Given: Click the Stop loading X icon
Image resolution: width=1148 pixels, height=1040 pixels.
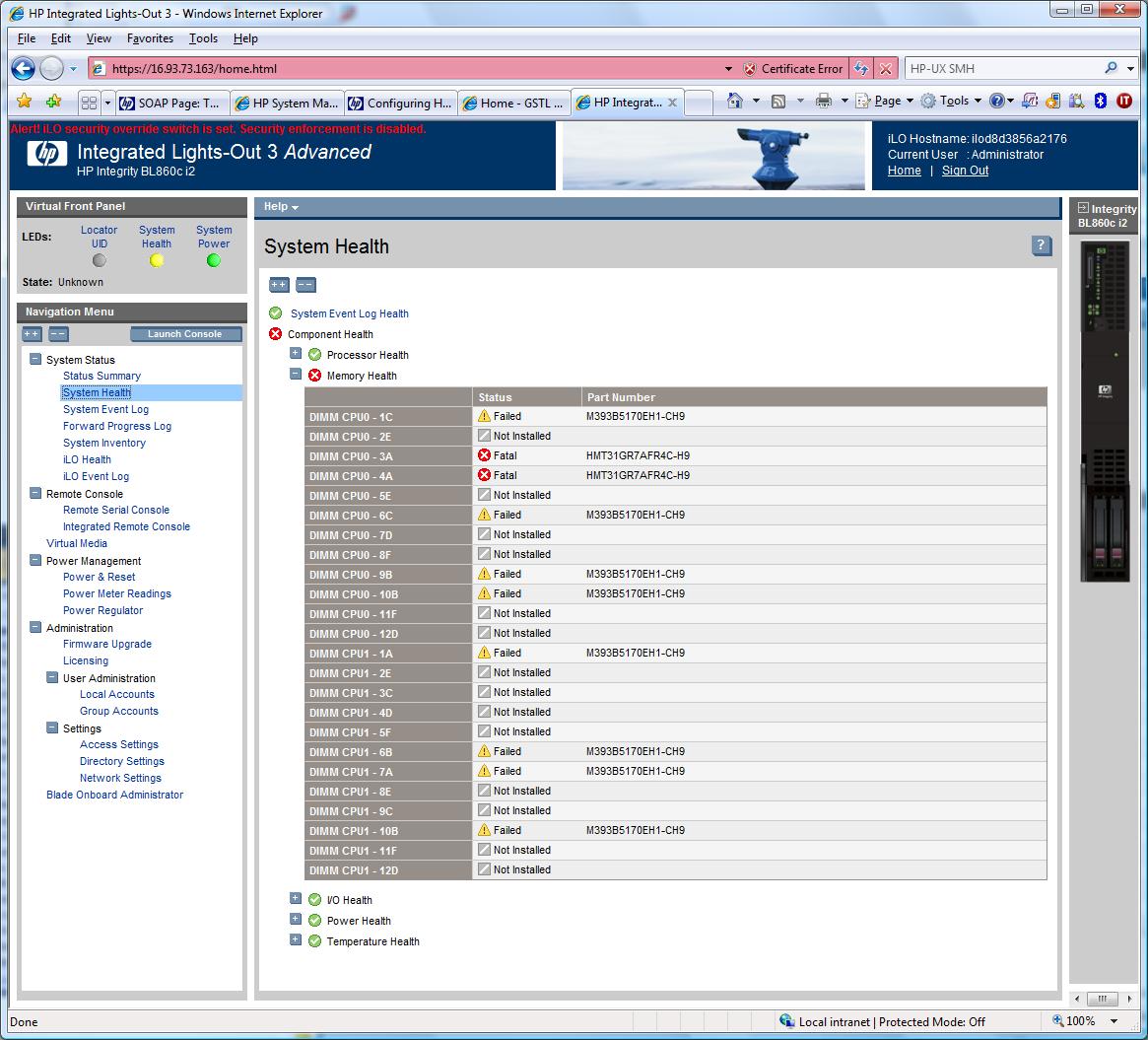Looking at the screenshot, I should (x=886, y=69).
